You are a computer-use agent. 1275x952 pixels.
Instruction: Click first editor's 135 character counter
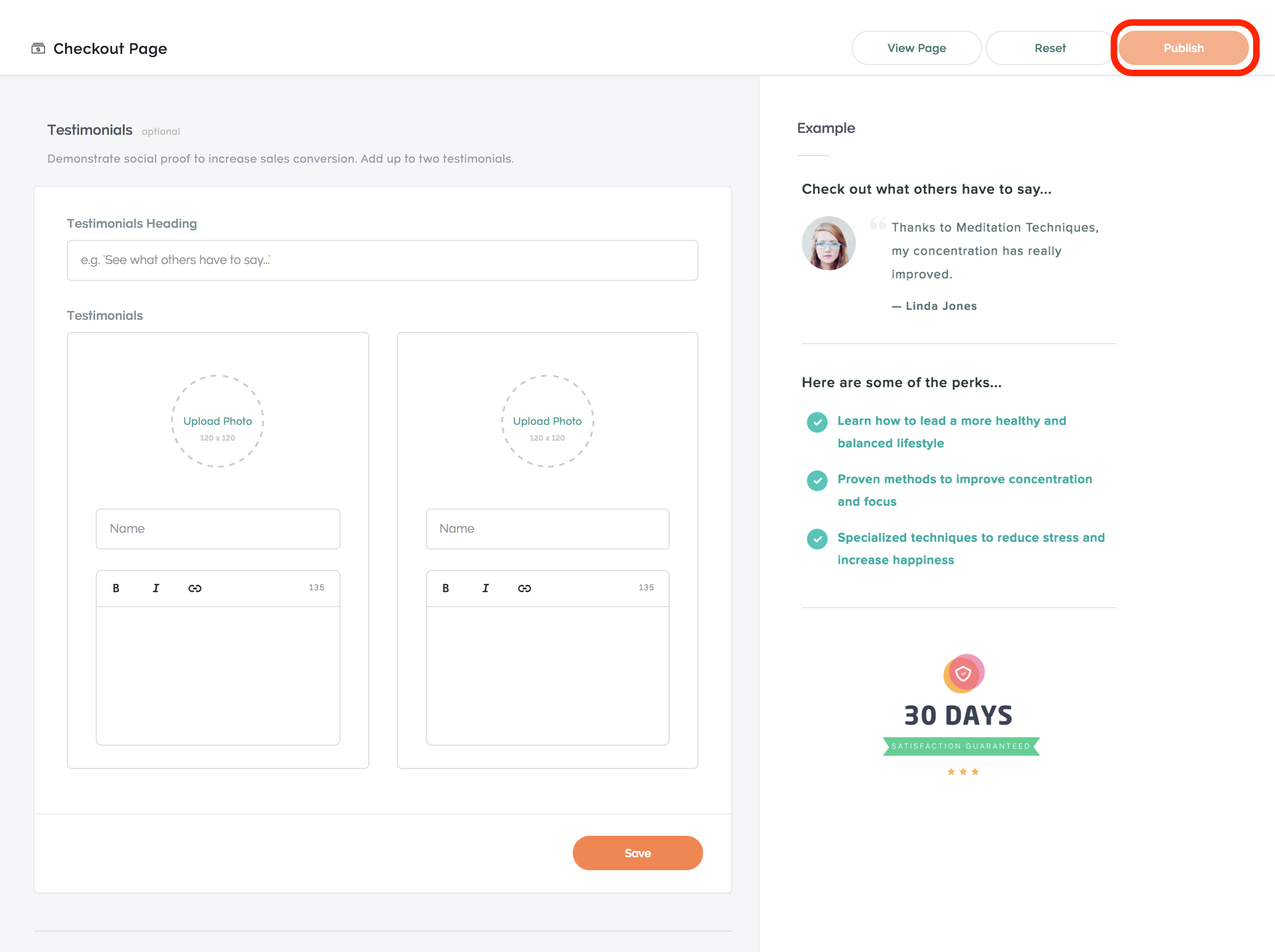[317, 587]
